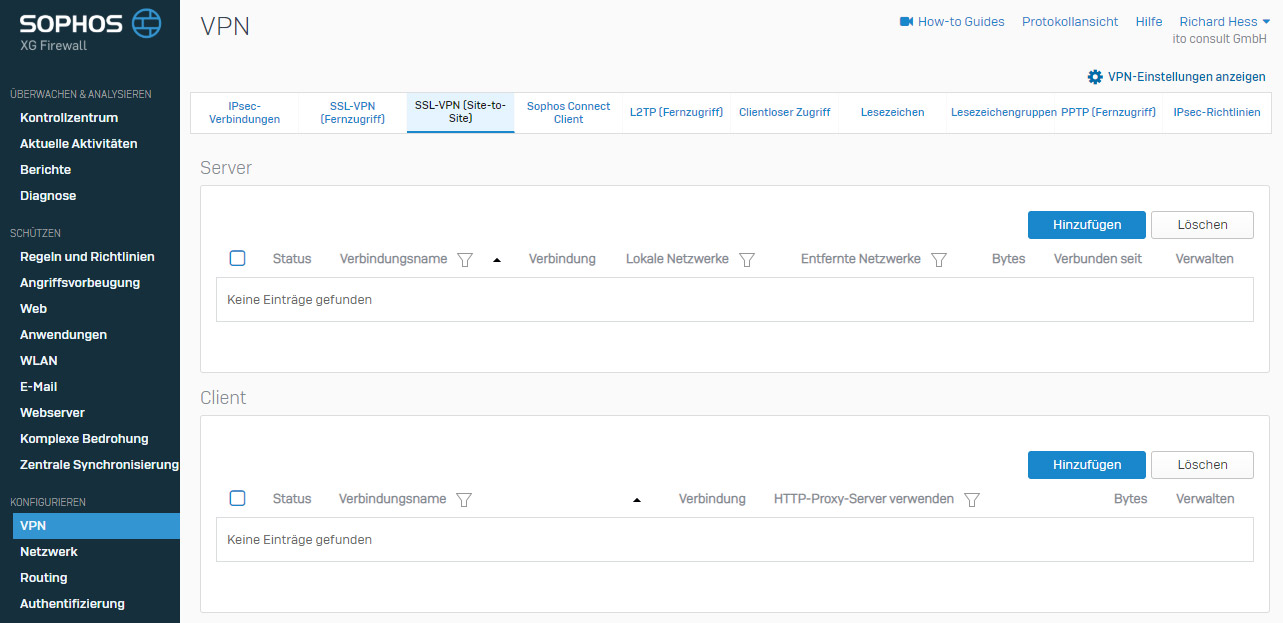Viewport: 1283px width, 623px height.
Task: Open the Protokollansicht link
Action: [x=1070, y=21]
